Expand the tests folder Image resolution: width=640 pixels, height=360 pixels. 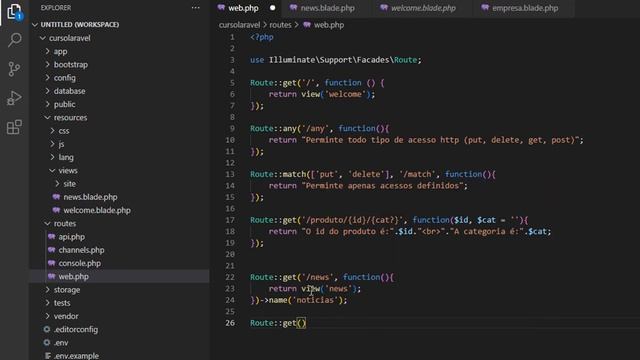47,303
